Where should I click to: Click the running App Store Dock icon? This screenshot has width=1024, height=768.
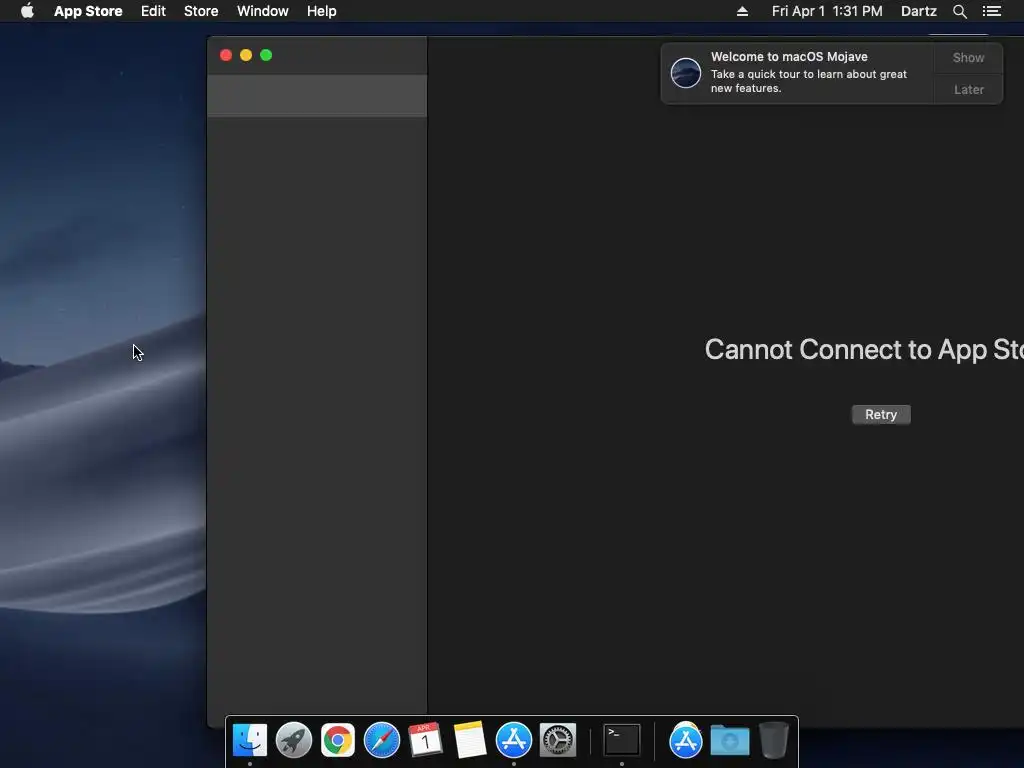click(514, 741)
